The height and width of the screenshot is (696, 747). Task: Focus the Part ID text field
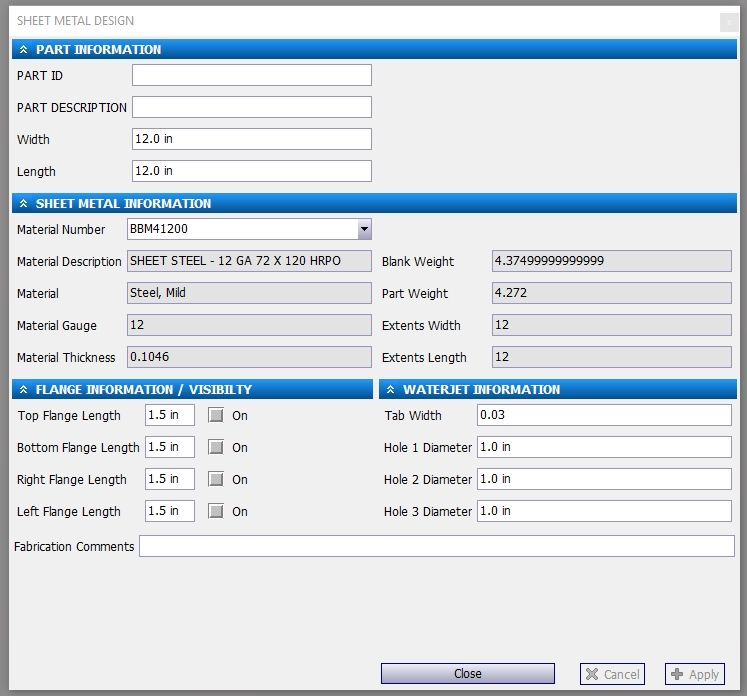coord(251,76)
